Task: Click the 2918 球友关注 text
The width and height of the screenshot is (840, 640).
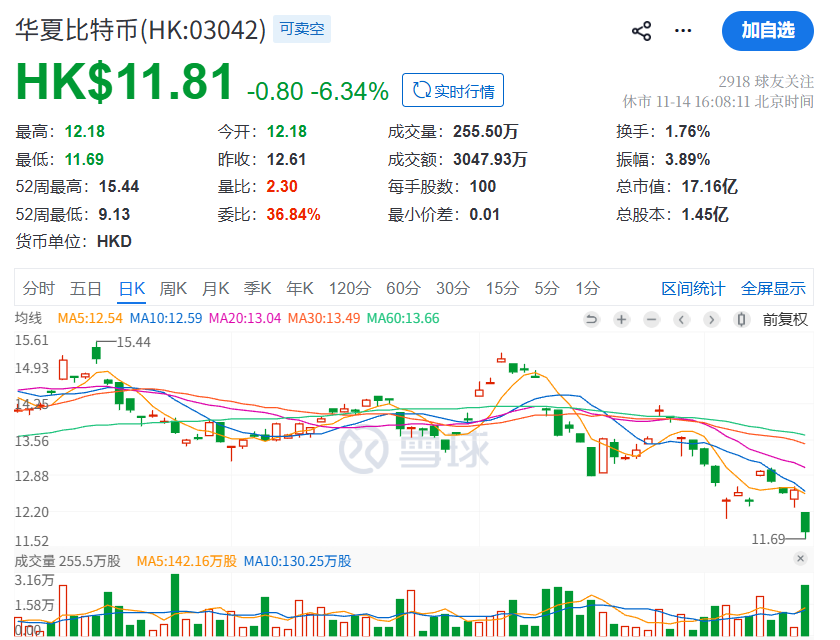Action: (766, 81)
